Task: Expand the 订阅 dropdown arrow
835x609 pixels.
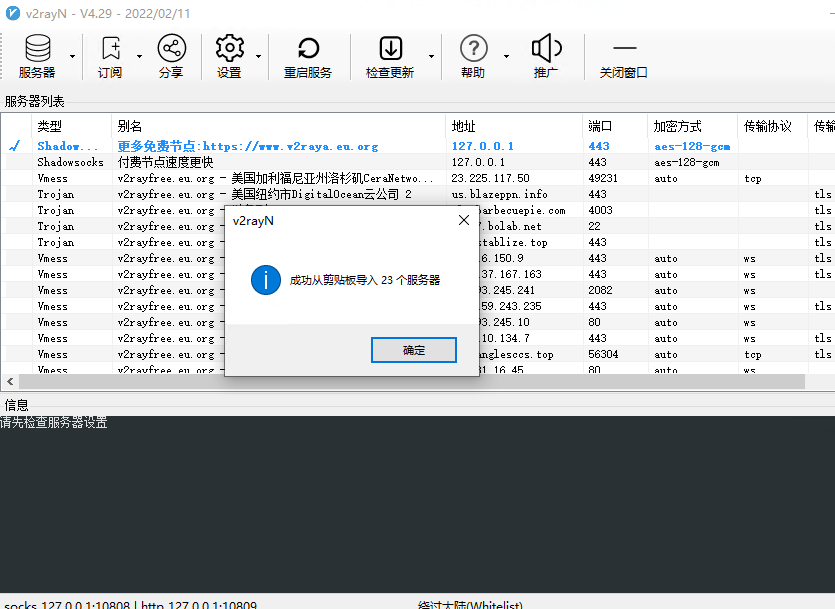Action: (139, 56)
